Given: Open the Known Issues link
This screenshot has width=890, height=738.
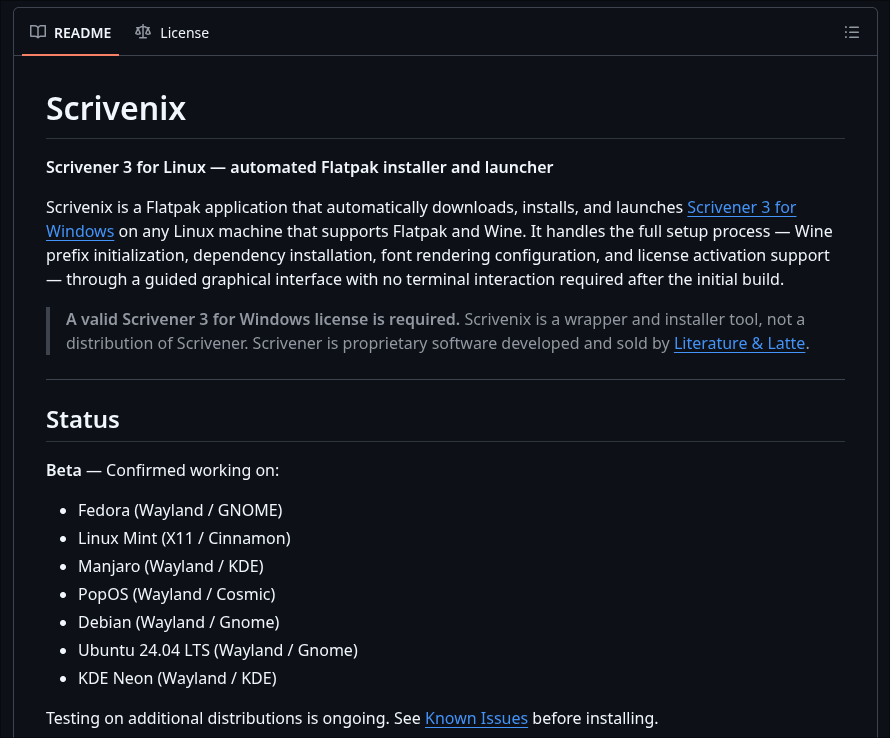Looking at the screenshot, I should pos(476,718).
